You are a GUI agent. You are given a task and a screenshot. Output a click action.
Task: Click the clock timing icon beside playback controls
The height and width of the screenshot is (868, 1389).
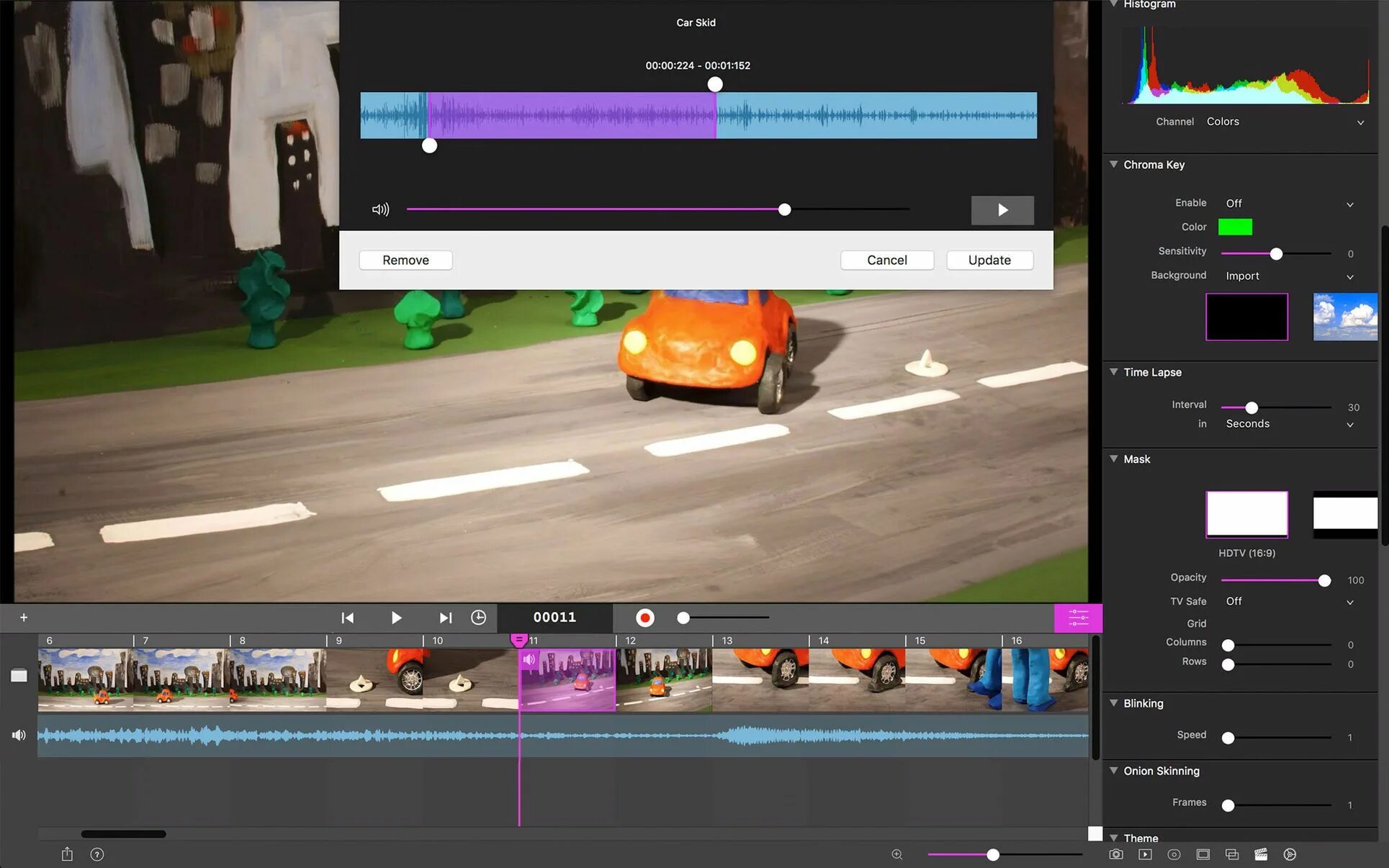478,618
